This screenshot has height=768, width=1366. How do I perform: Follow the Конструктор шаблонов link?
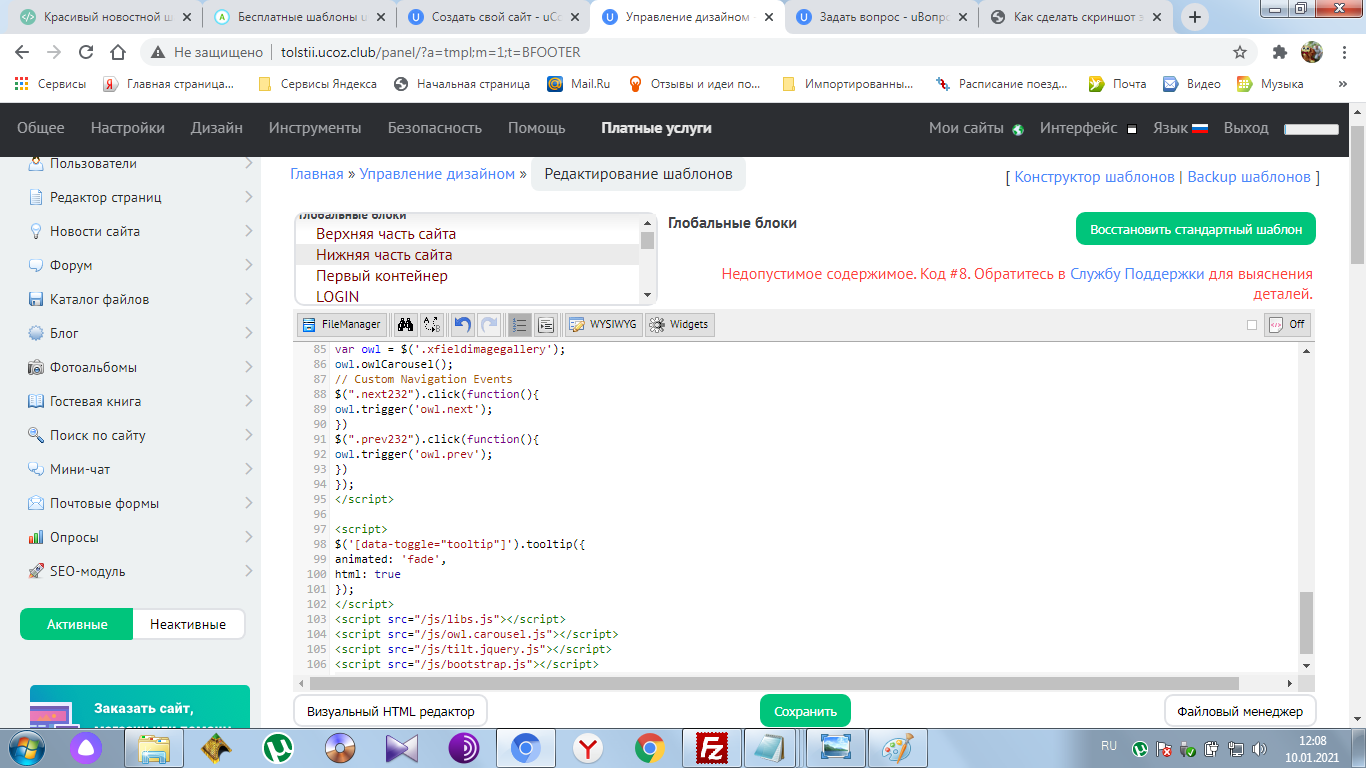(1094, 177)
